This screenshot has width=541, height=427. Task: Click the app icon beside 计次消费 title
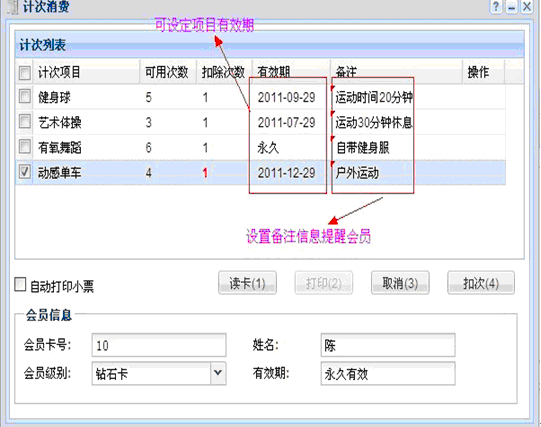[13, 7]
